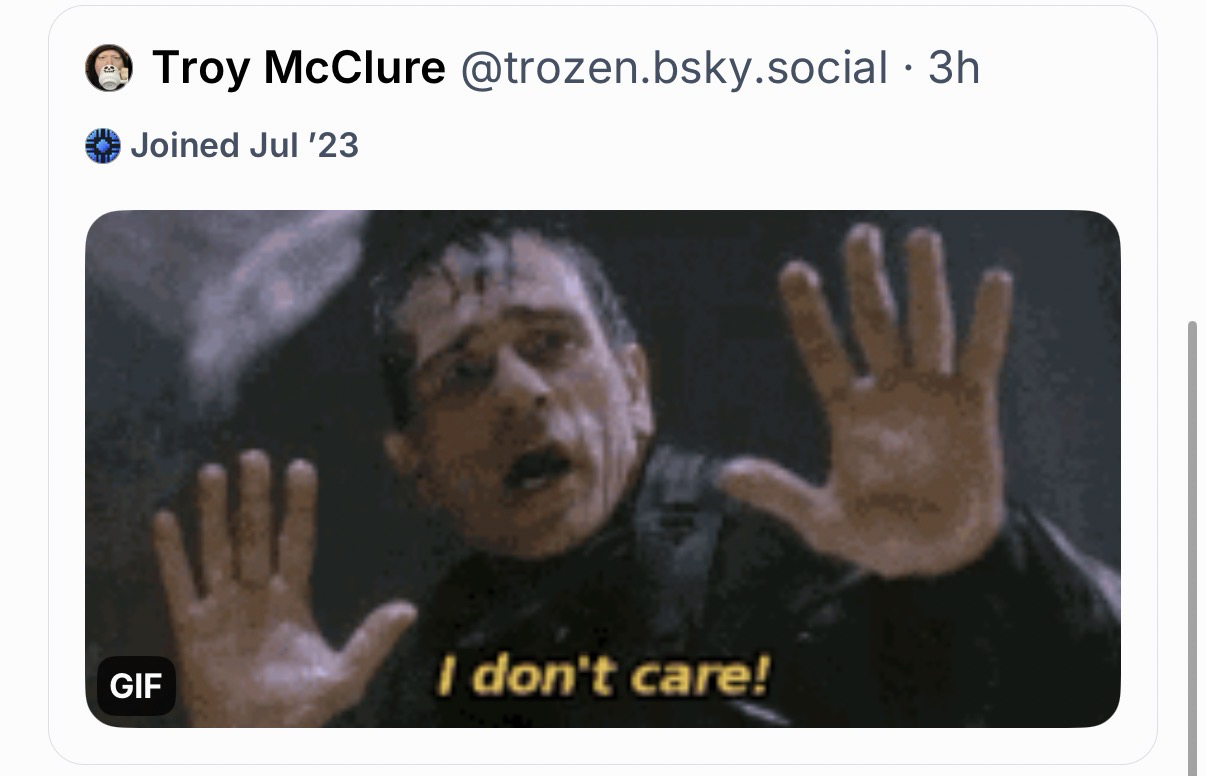Click the dot separator before 3h
Viewport: 1206px width, 776px height.
908,68
